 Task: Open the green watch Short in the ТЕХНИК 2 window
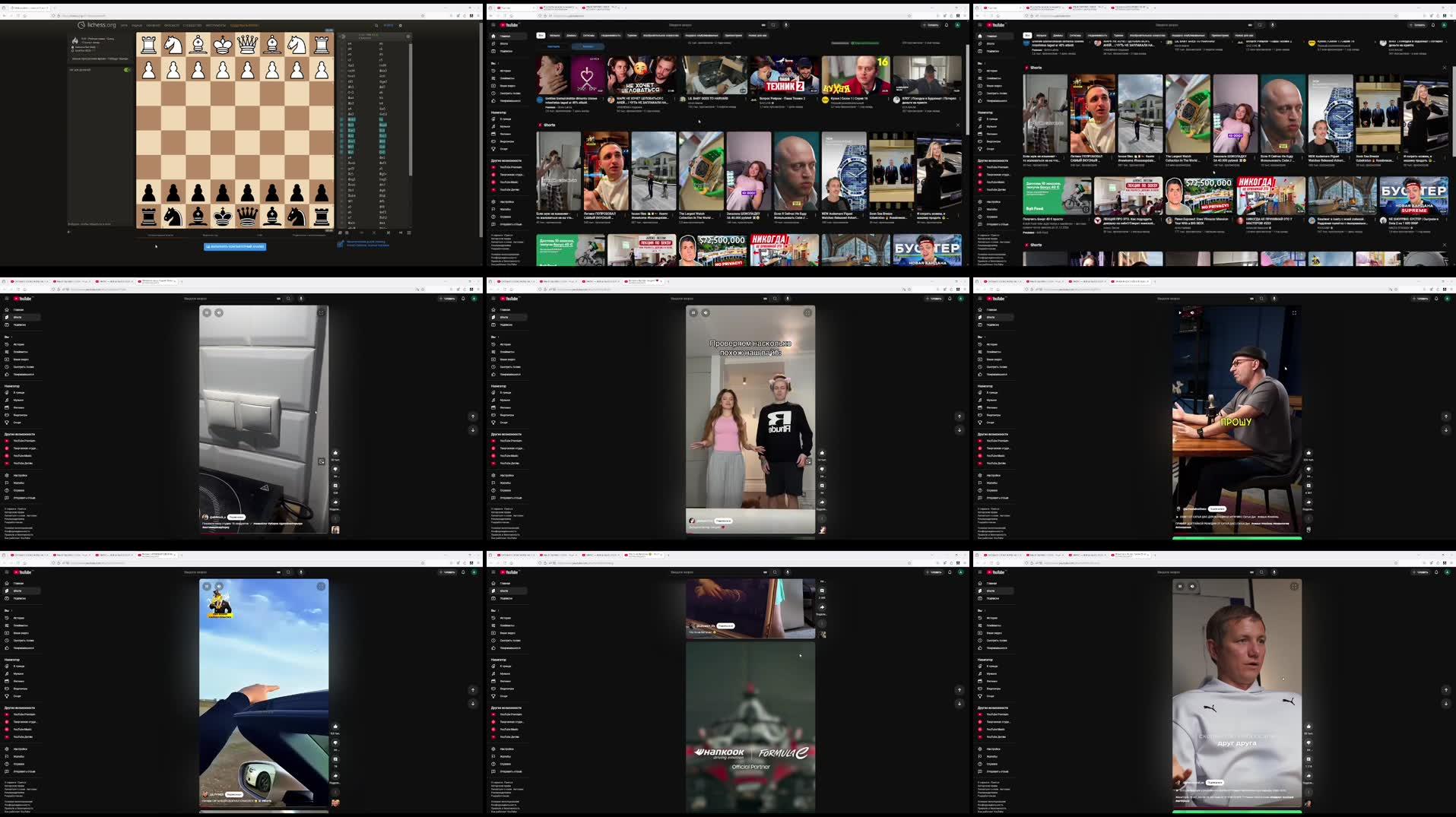coord(701,171)
